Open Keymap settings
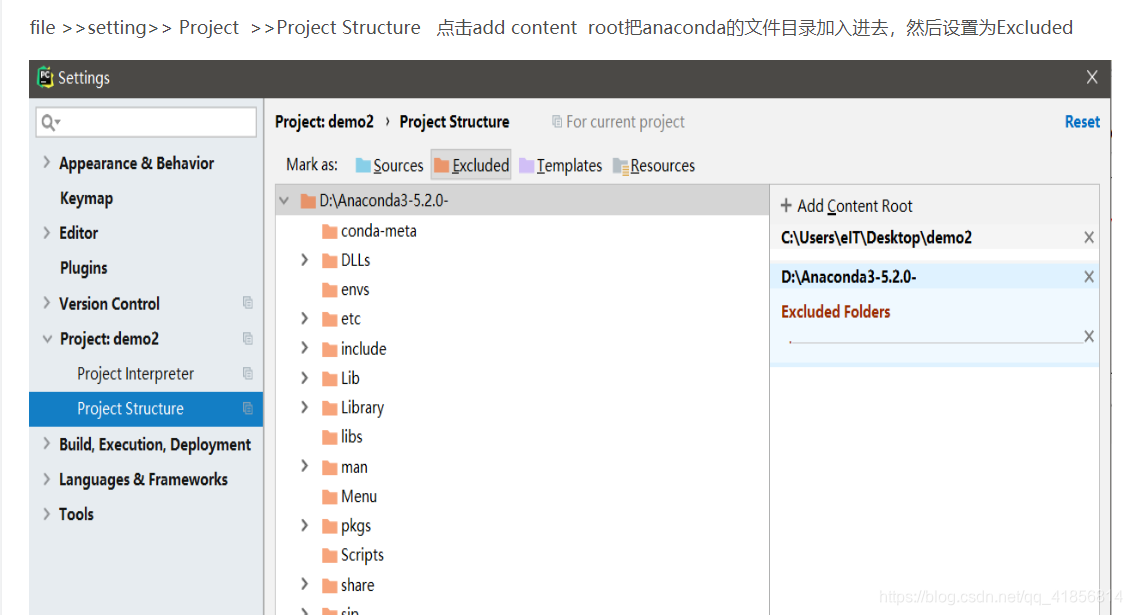1132x615 pixels. [87, 198]
